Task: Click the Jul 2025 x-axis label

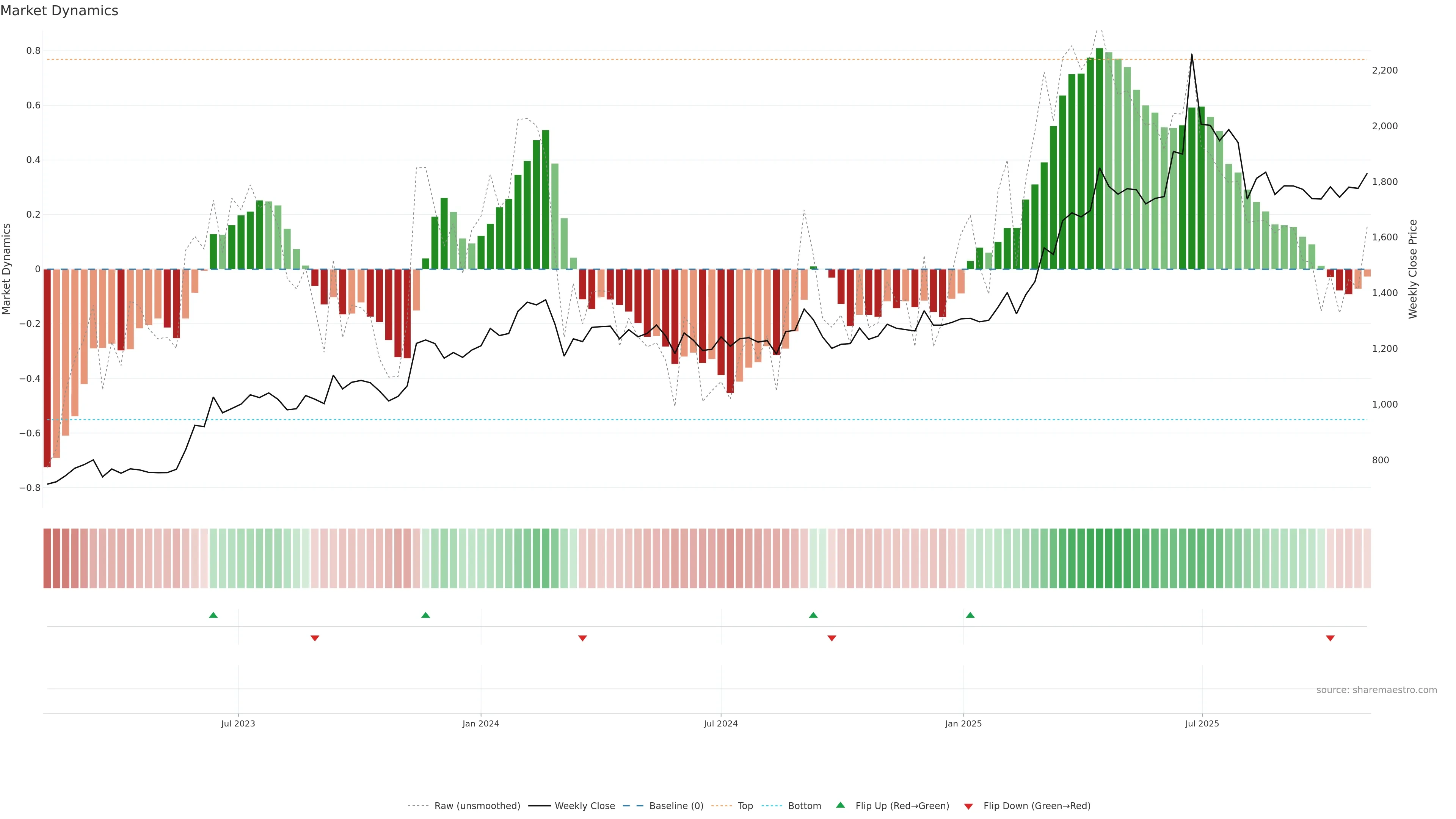Action: 1202,723
